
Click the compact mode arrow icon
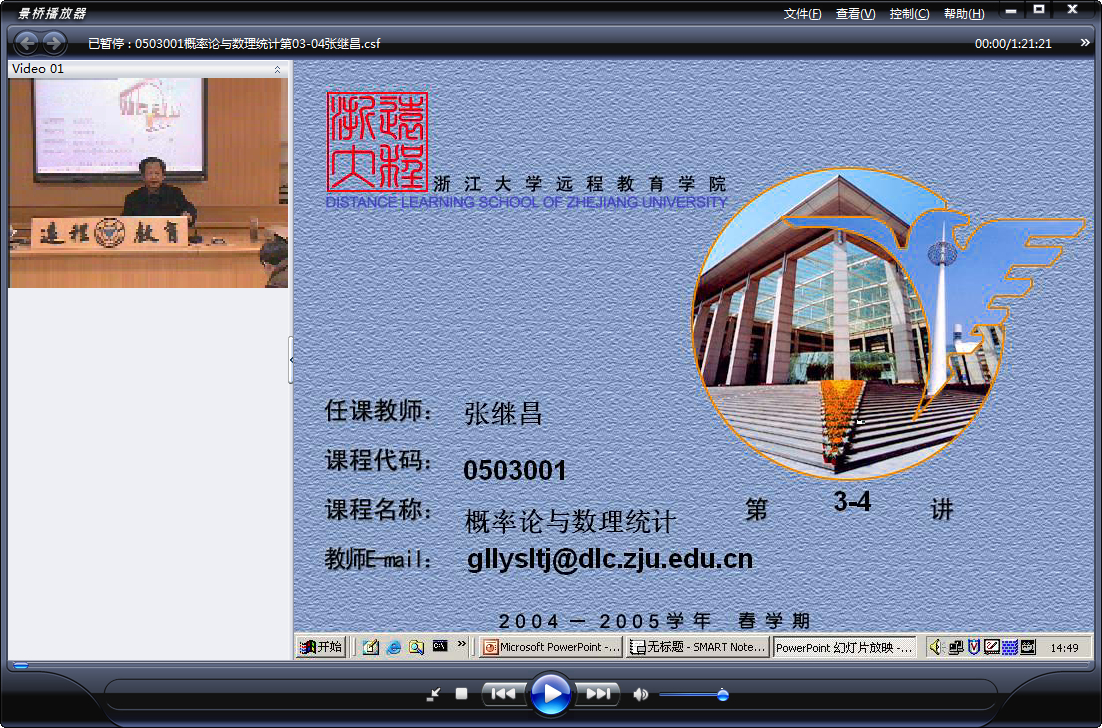pos(434,695)
